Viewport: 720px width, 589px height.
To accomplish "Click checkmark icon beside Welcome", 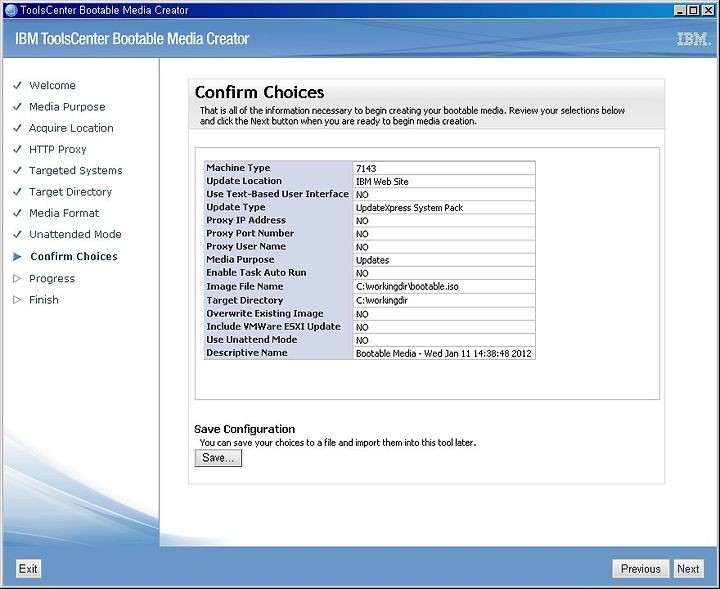I will click(x=17, y=85).
